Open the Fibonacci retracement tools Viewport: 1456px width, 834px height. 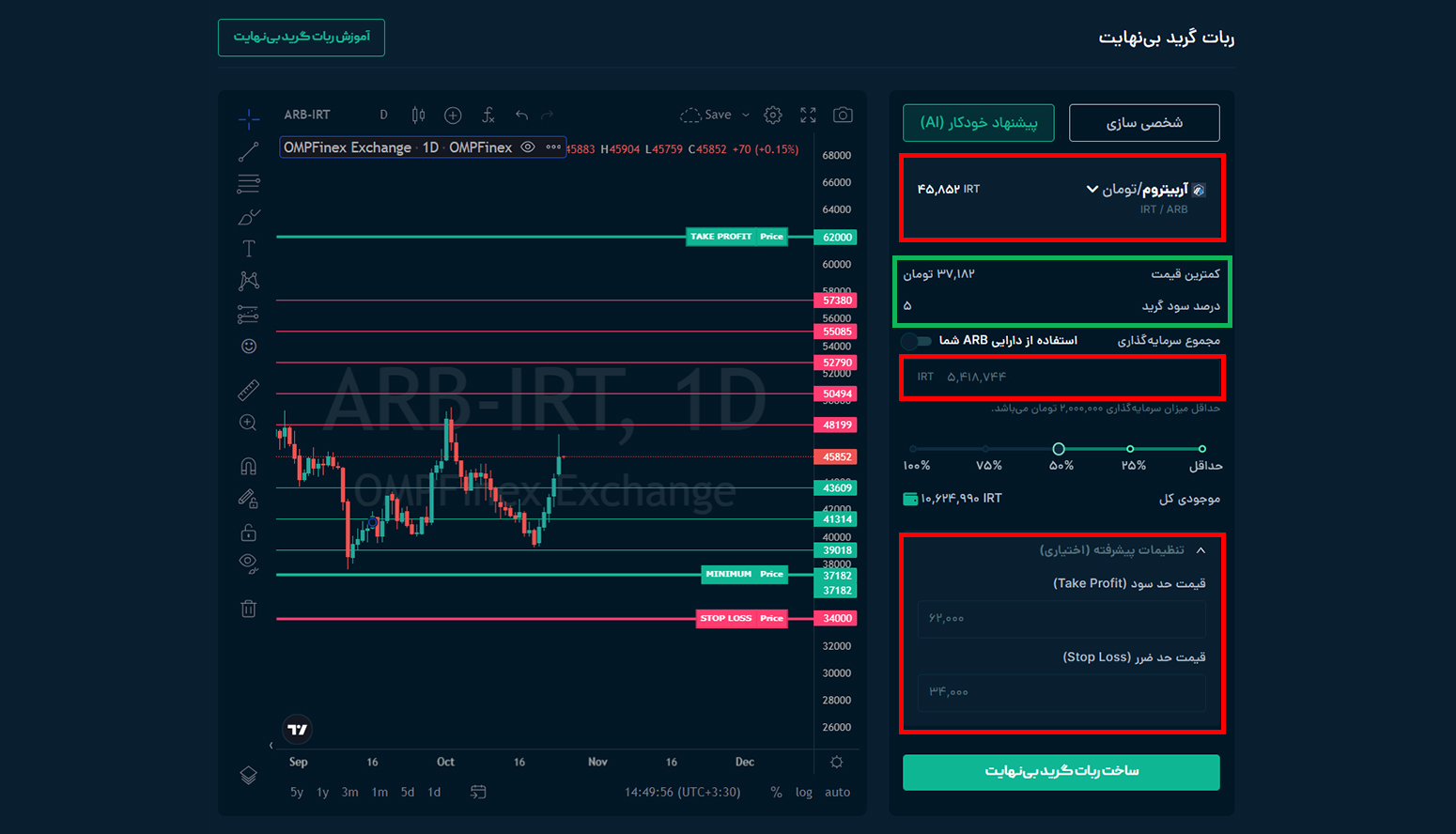[x=248, y=183]
